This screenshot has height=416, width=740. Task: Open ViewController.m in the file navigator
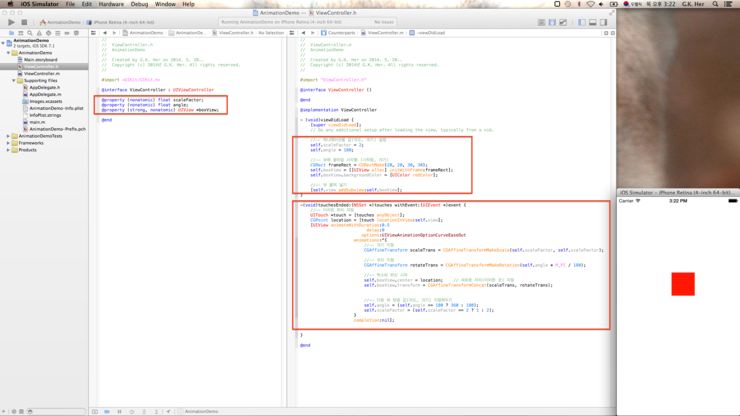coord(42,74)
